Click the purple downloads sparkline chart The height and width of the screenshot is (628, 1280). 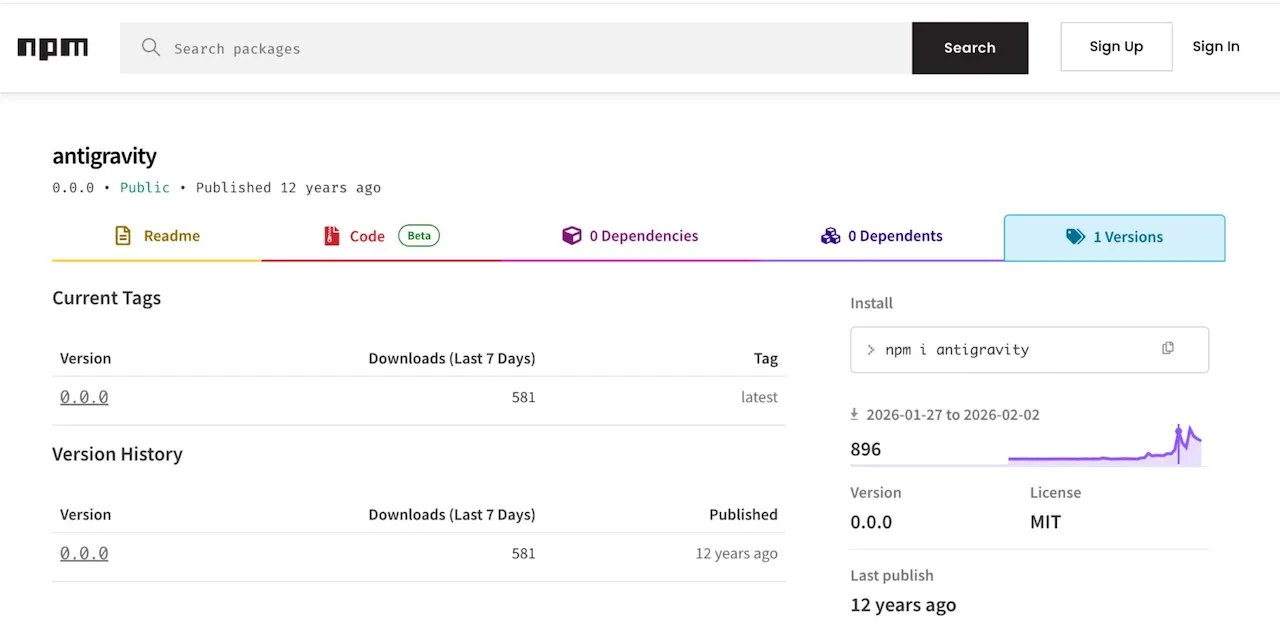tap(1104, 448)
